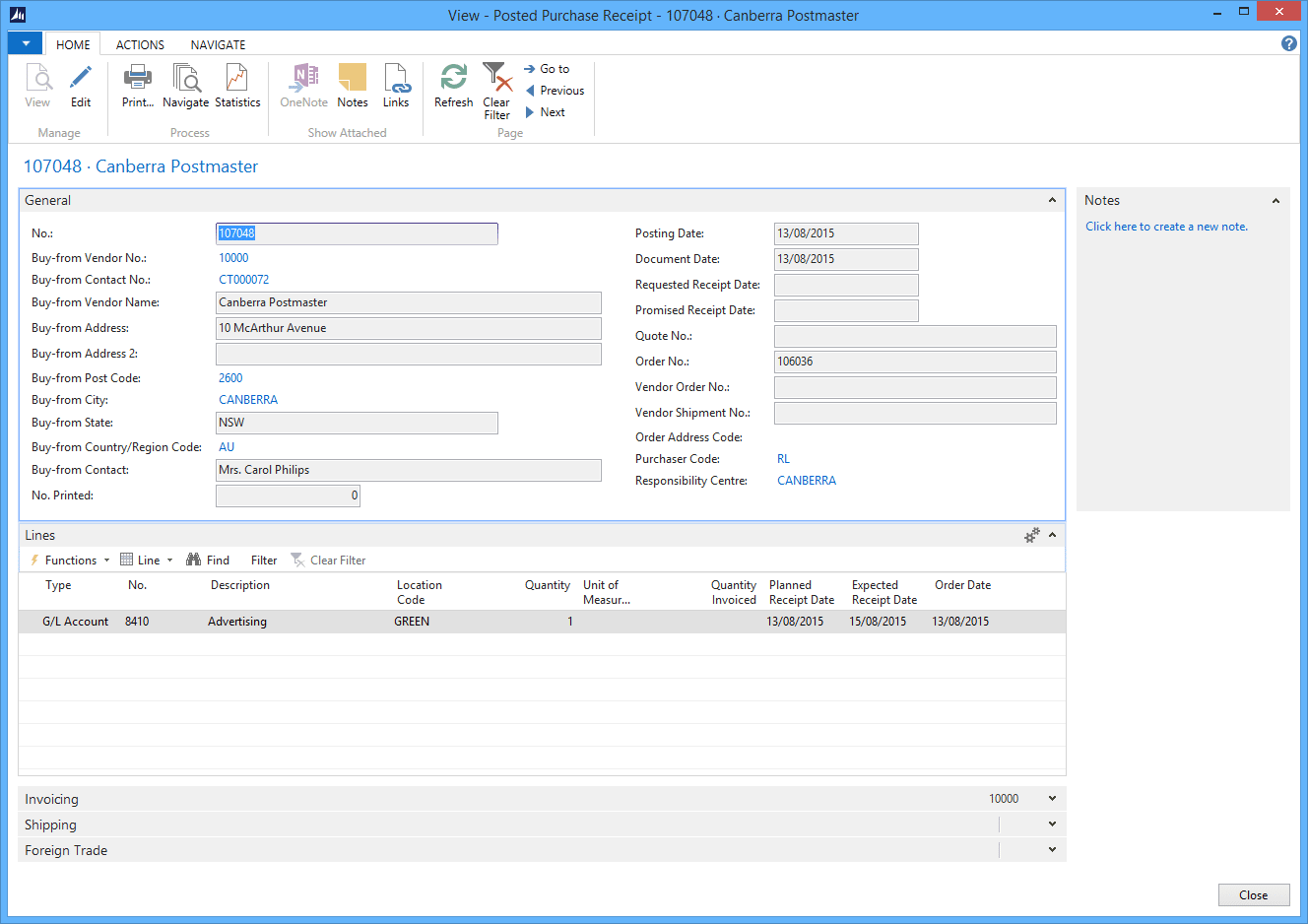The image size is (1308, 924).
Task: Expand the Foreign Trade FastTab
Action: (1052, 850)
